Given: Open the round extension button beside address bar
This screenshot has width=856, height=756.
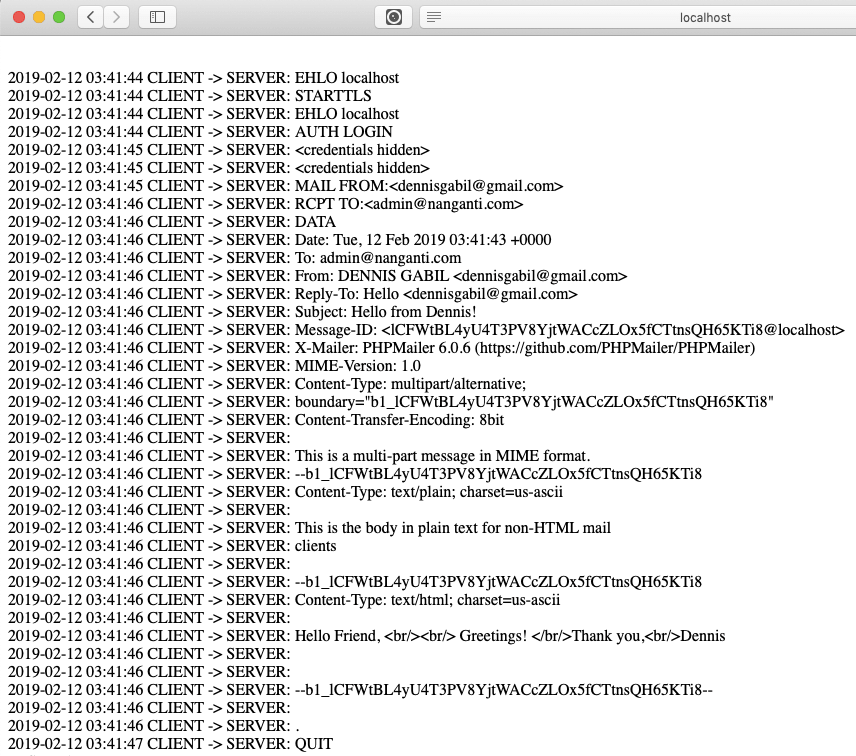Looking at the screenshot, I should (393, 17).
